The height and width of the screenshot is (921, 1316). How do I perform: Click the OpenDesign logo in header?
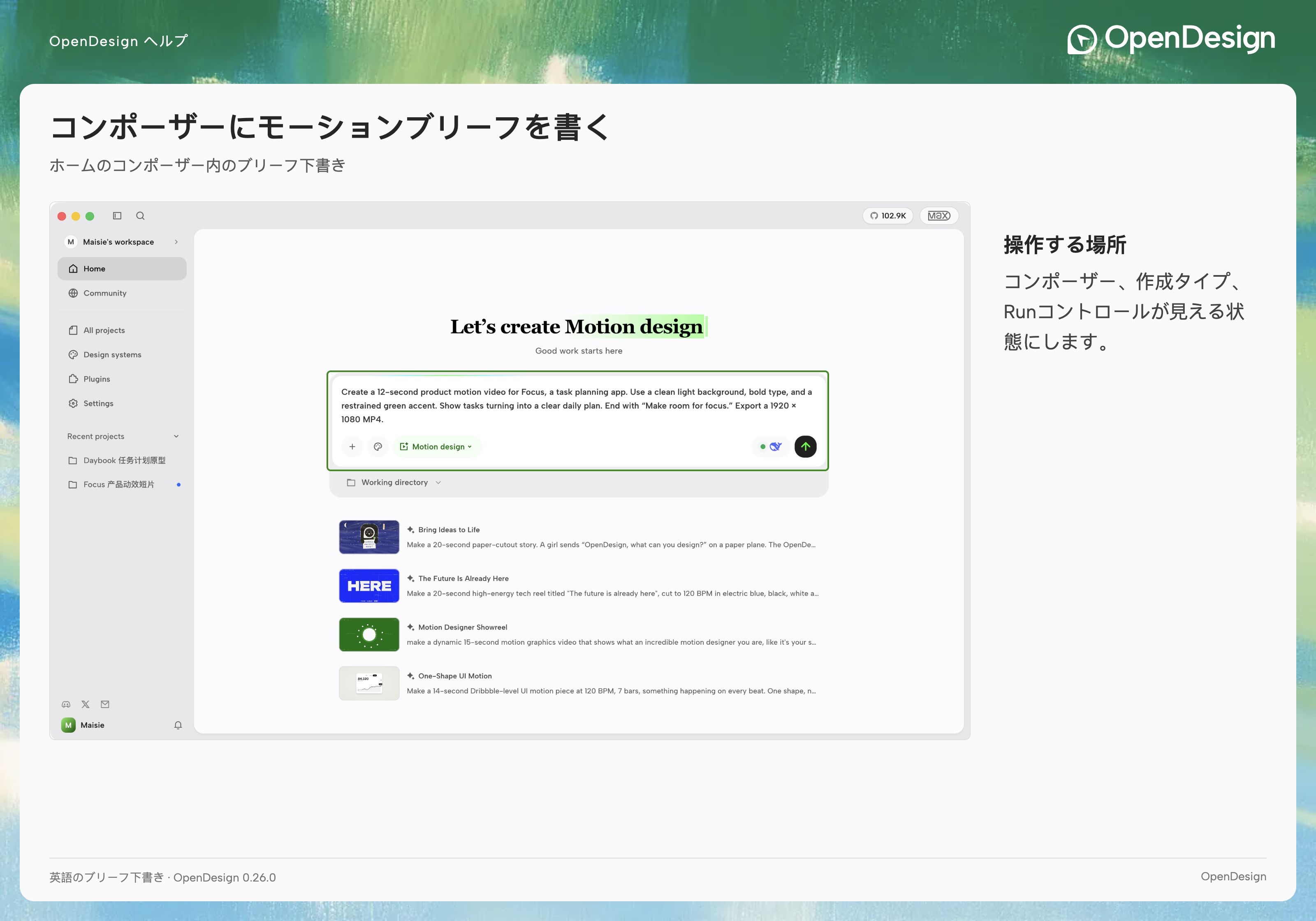(x=1171, y=39)
